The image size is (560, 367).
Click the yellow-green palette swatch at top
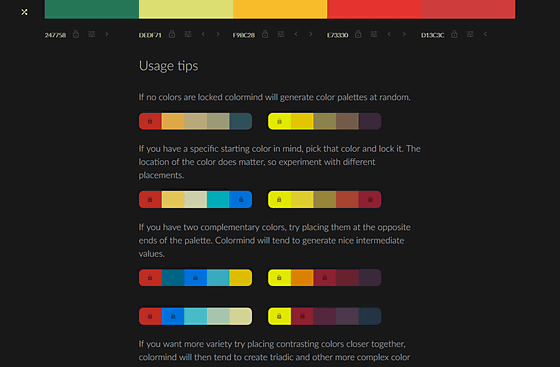186,9
